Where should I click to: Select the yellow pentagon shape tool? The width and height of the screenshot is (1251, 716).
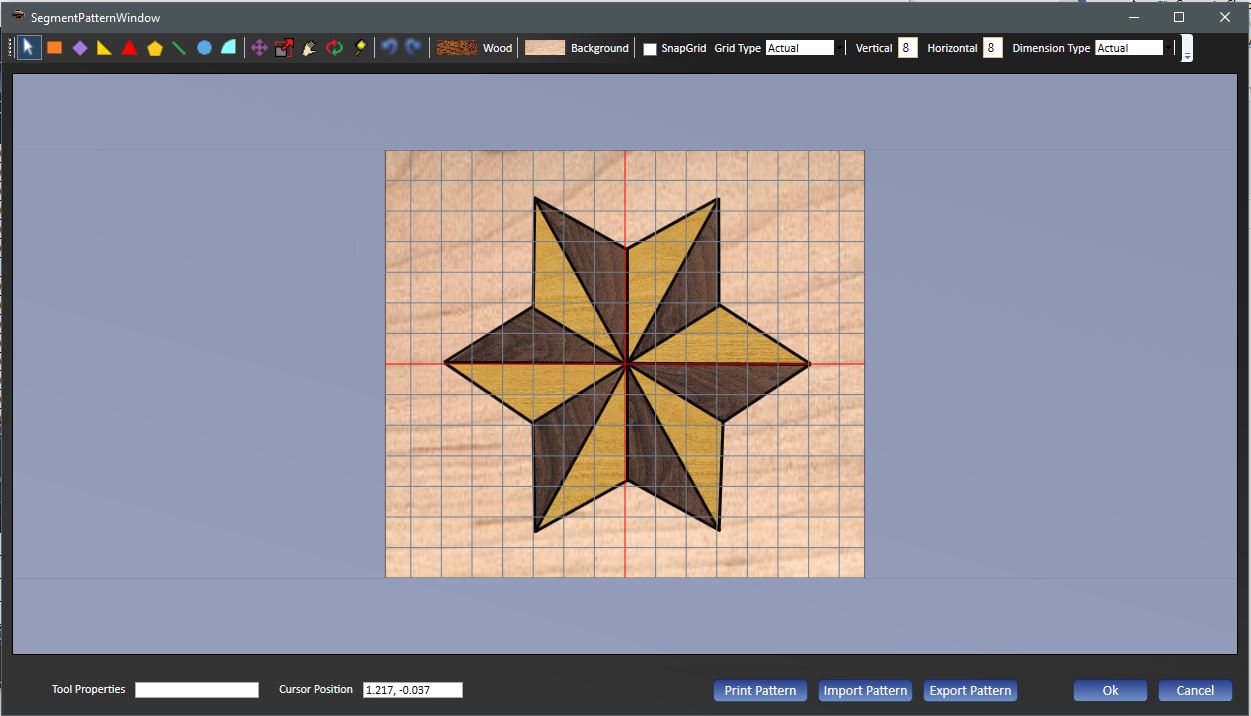(154, 48)
